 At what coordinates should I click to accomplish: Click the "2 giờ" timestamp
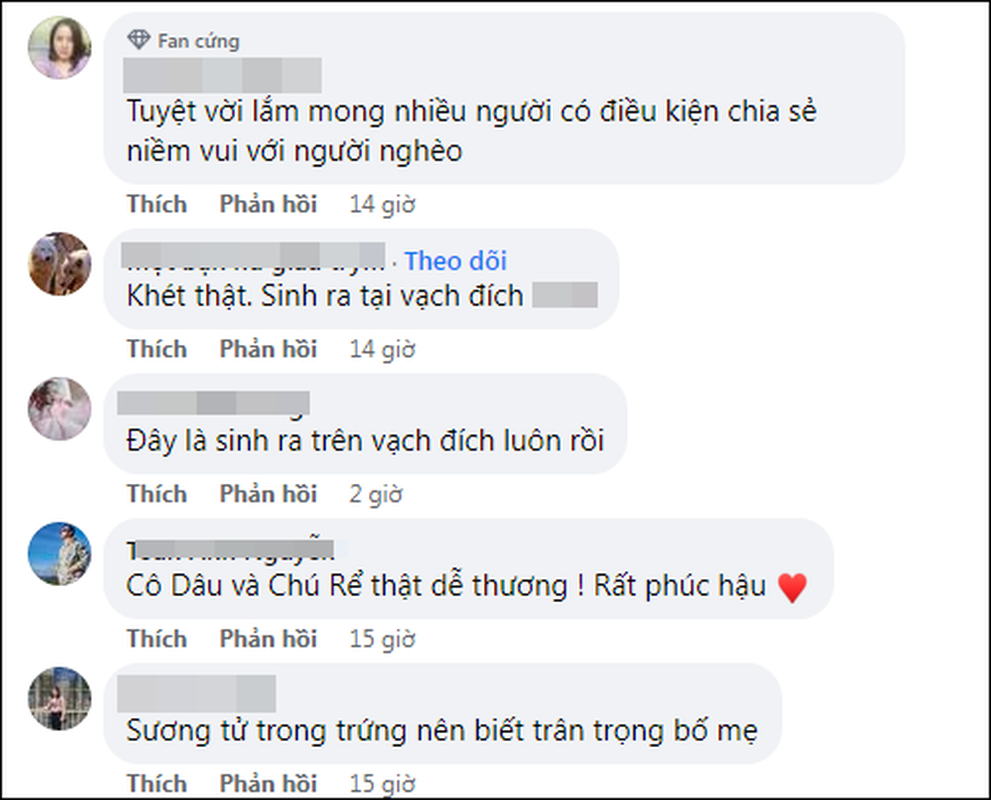(x=375, y=494)
